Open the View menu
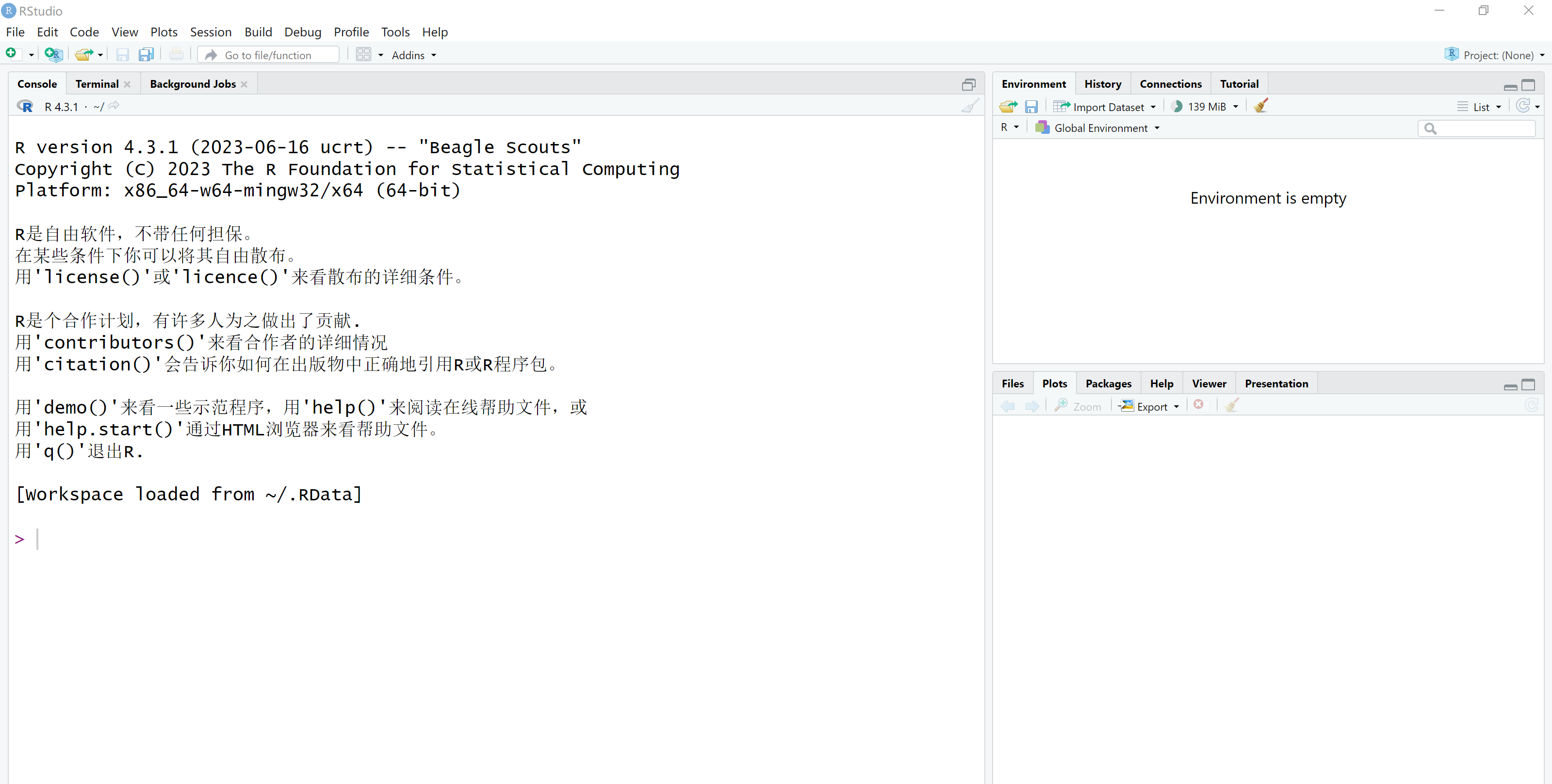Image resolution: width=1552 pixels, height=784 pixels. (125, 32)
